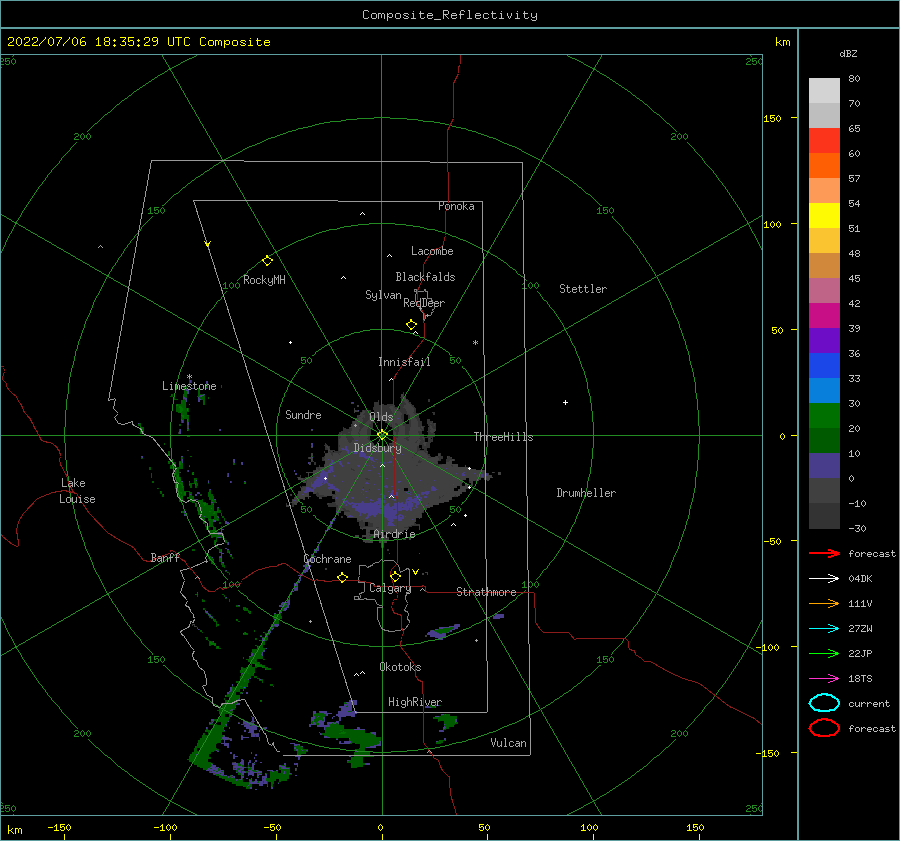Click the red 'forecast' ellipse icon
This screenshot has width=900, height=841.
point(824,728)
